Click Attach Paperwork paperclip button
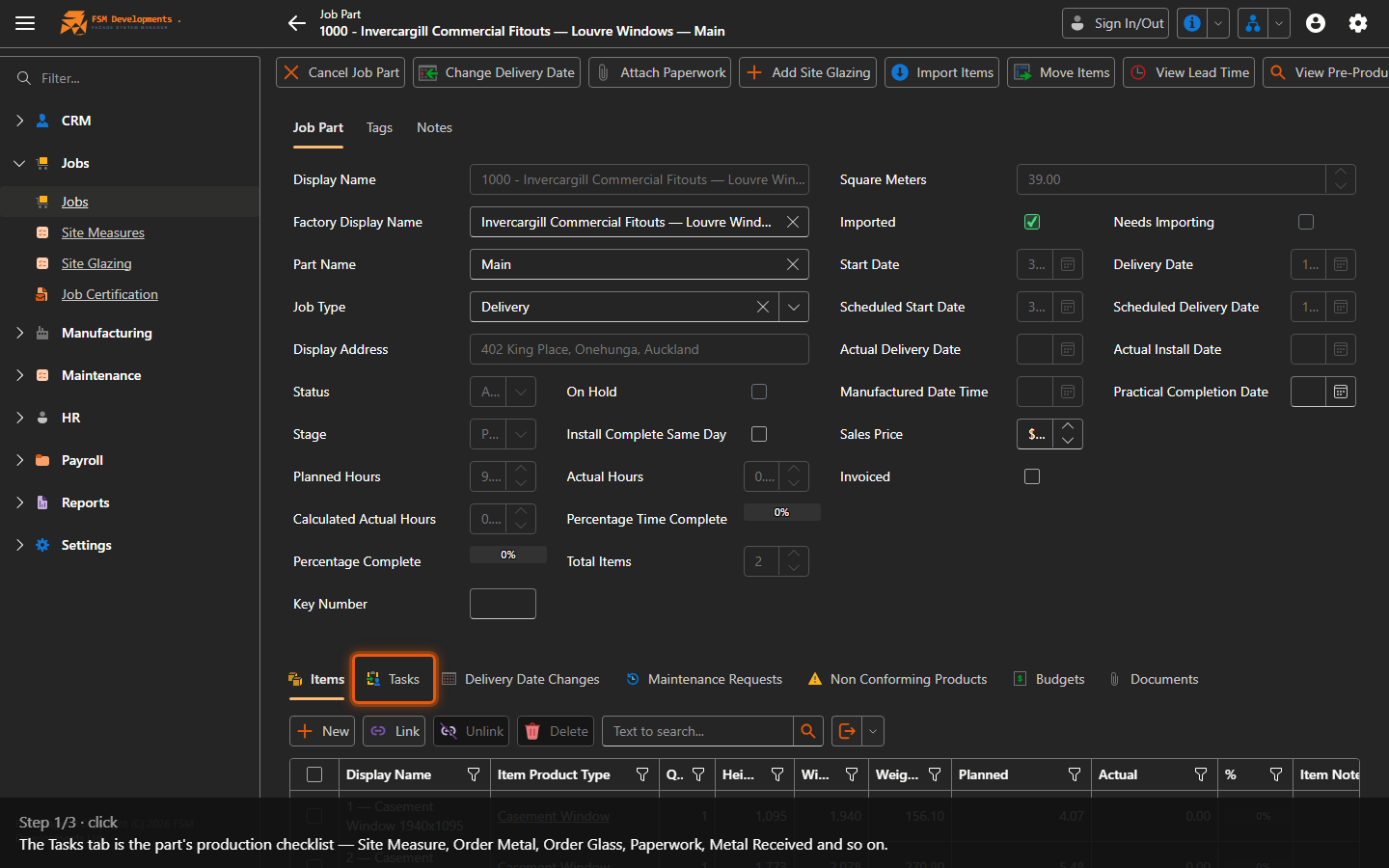This screenshot has height=868, width=1389. tap(660, 72)
